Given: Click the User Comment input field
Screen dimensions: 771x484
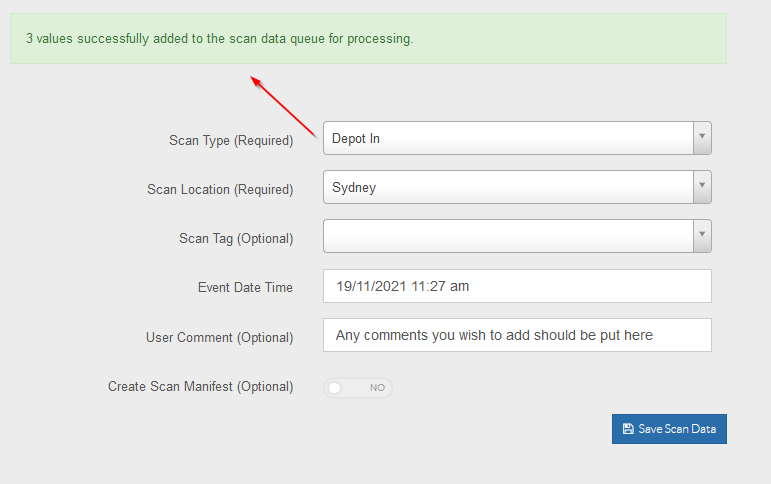Looking at the screenshot, I should pyautogui.click(x=517, y=335).
